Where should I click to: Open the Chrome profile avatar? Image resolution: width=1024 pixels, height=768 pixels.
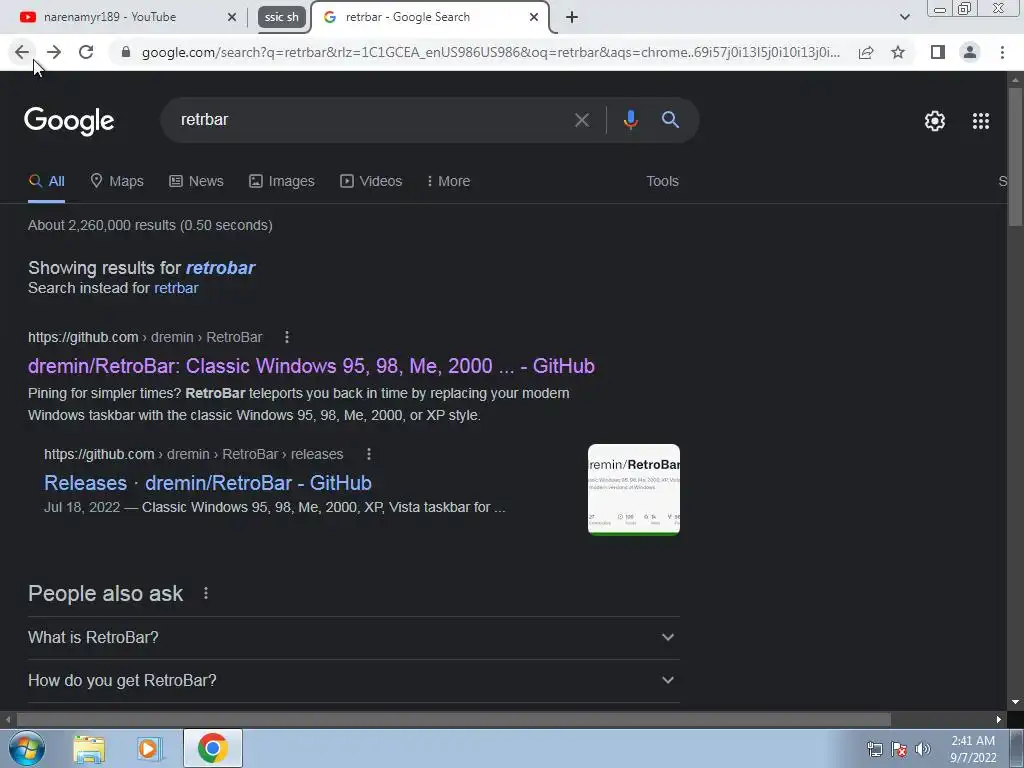[x=970, y=52]
